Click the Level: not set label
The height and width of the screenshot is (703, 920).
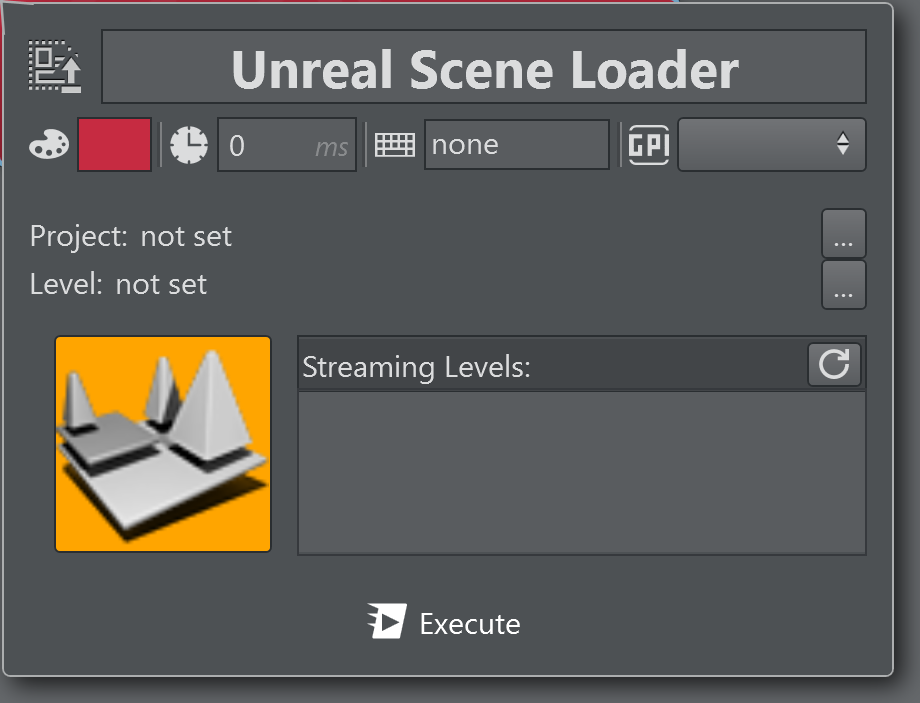tap(119, 285)
